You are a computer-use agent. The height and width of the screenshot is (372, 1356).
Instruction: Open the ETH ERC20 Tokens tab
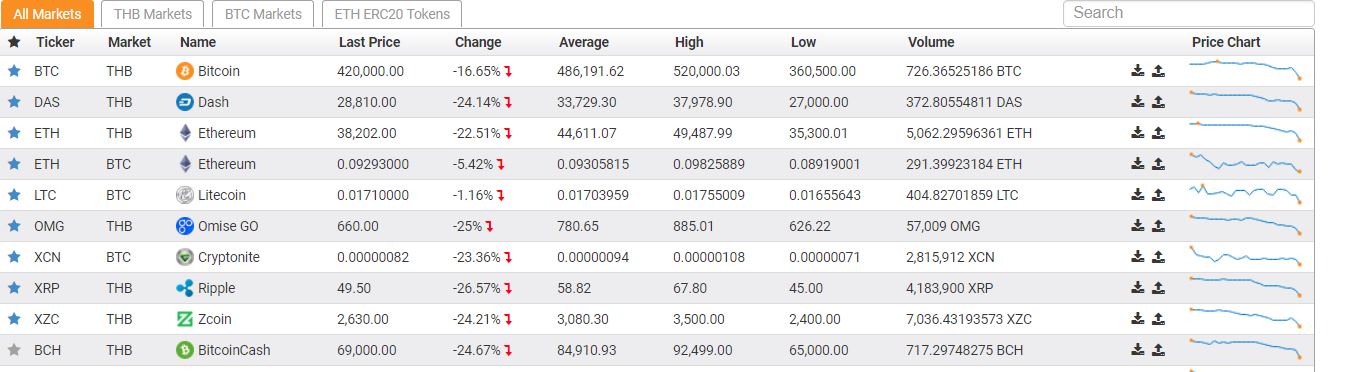click(392, 14)
